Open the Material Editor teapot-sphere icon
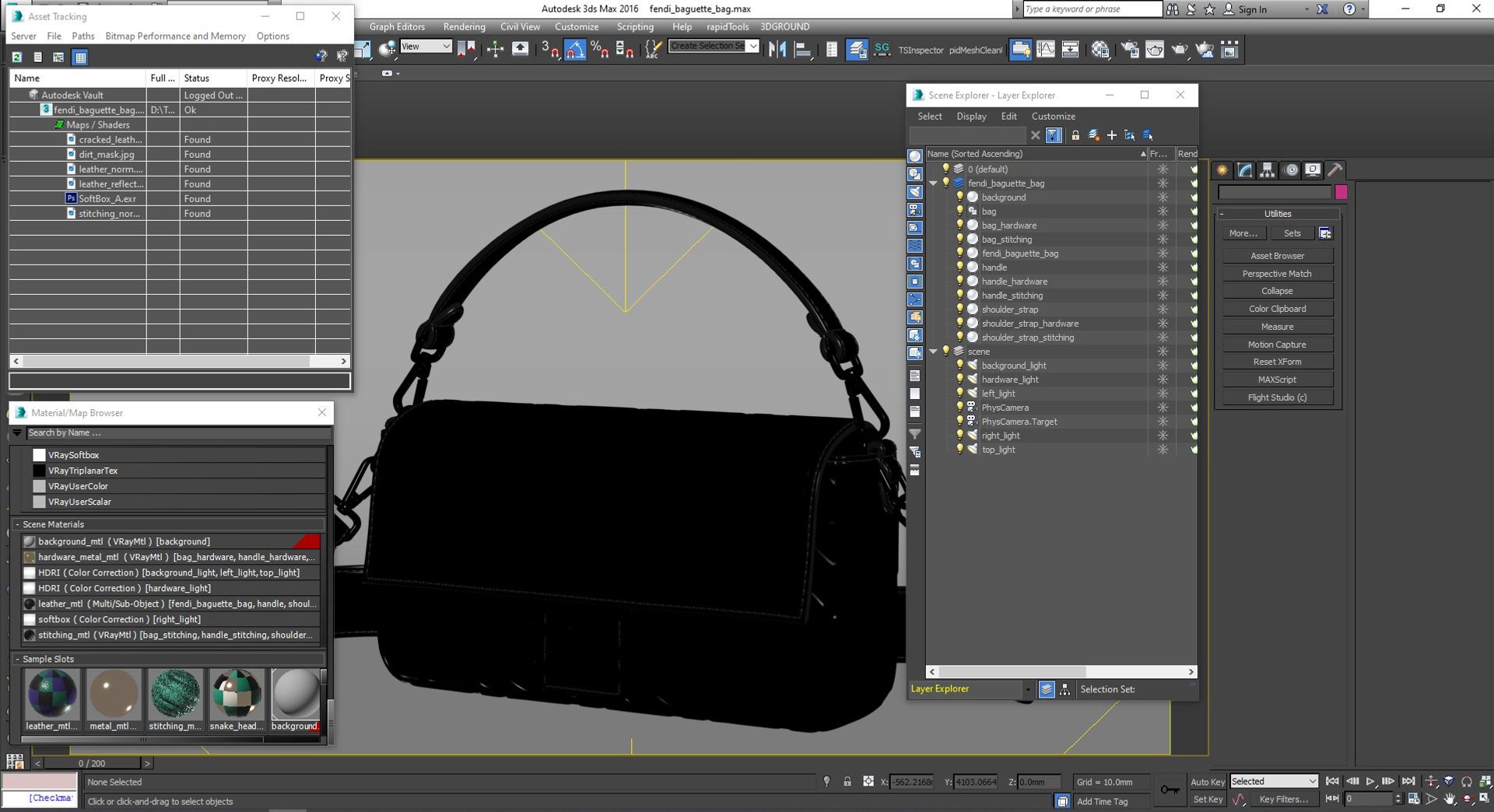This screenshot has height=812, width=1494. [x=1099, y=50]
